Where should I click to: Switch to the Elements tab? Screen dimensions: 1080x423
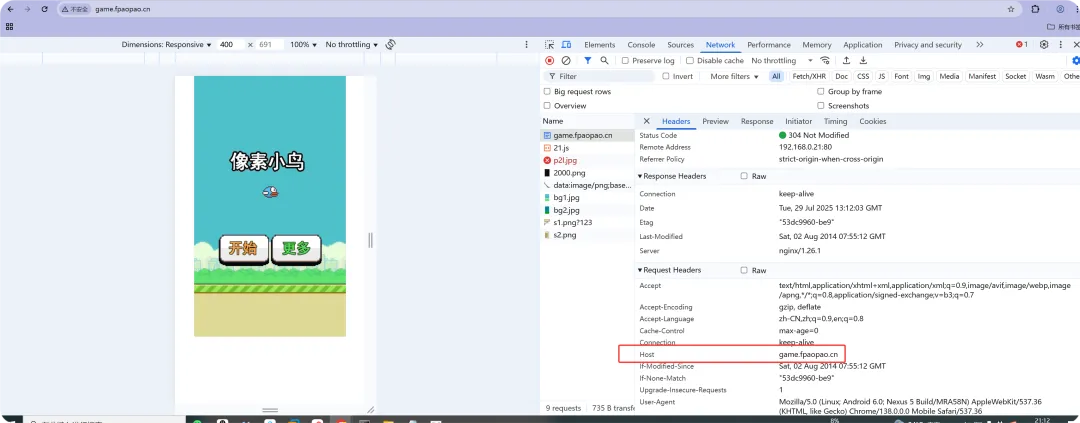click(599, 45)
